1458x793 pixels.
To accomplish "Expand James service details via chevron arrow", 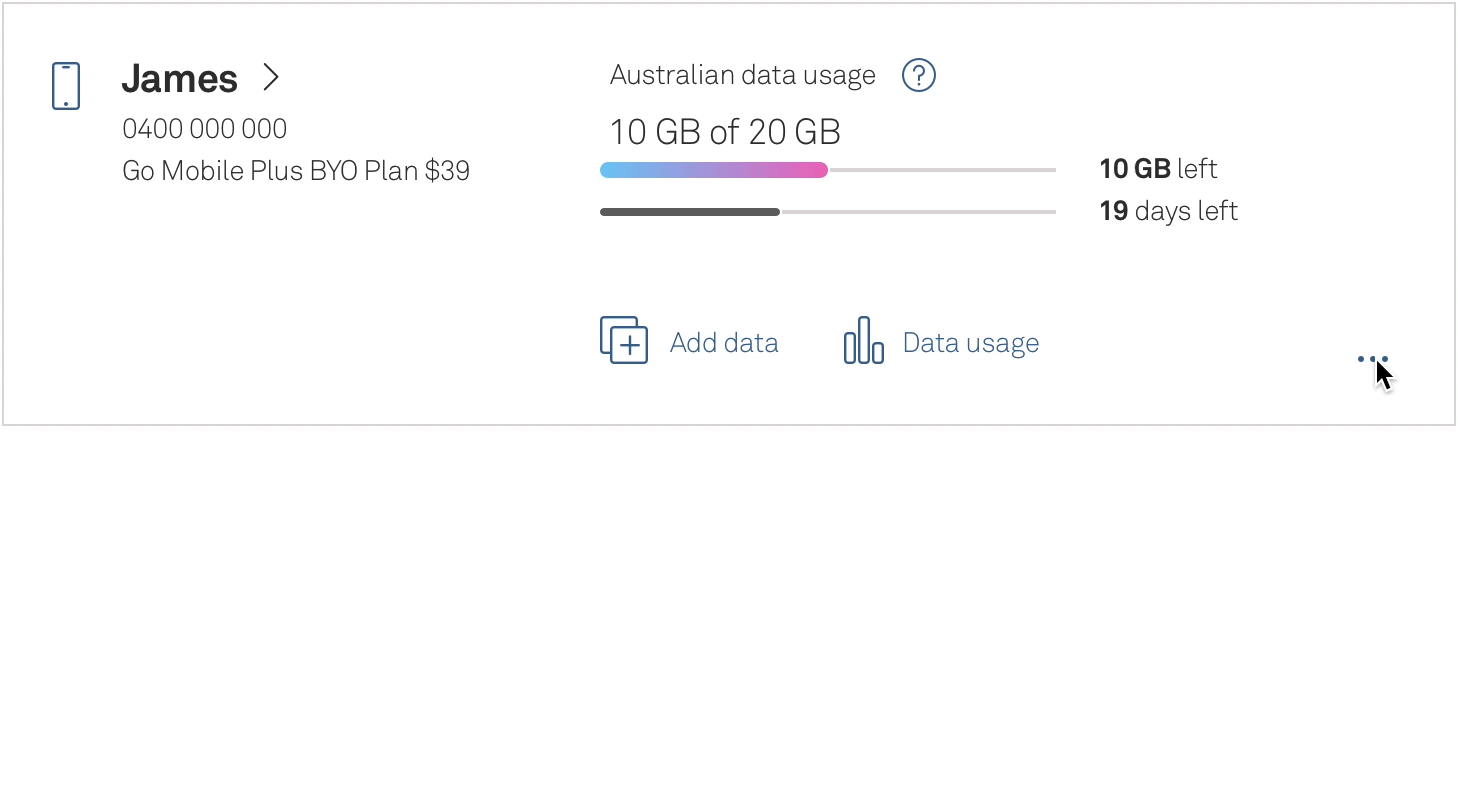I will (x=271, y=77).
